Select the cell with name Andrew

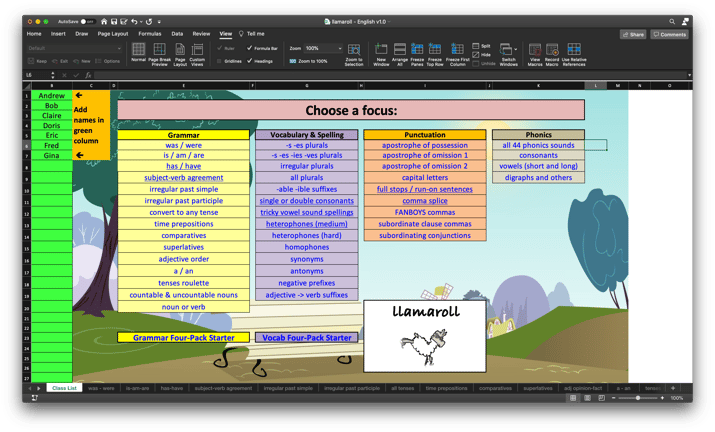point(52,96)
